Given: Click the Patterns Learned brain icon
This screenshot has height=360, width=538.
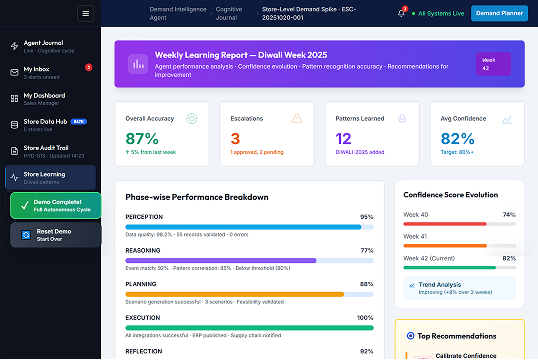Looking at the screenshot, I should click(402, 119).
